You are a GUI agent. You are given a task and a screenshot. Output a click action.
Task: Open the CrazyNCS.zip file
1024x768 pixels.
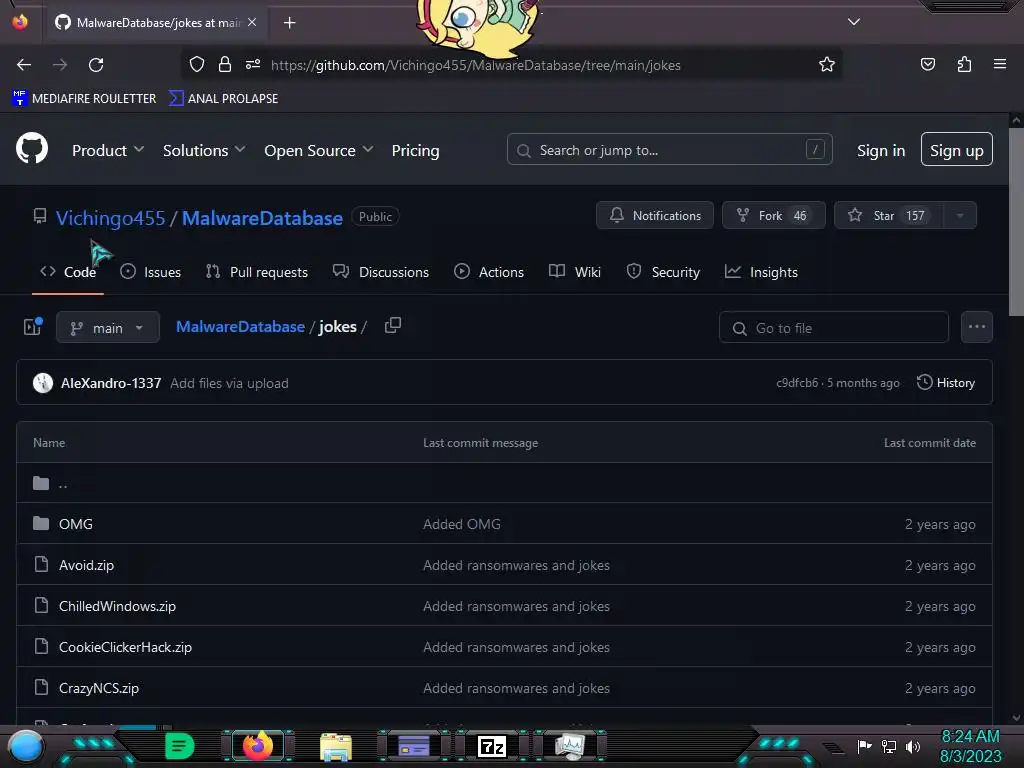pos(99,688)
